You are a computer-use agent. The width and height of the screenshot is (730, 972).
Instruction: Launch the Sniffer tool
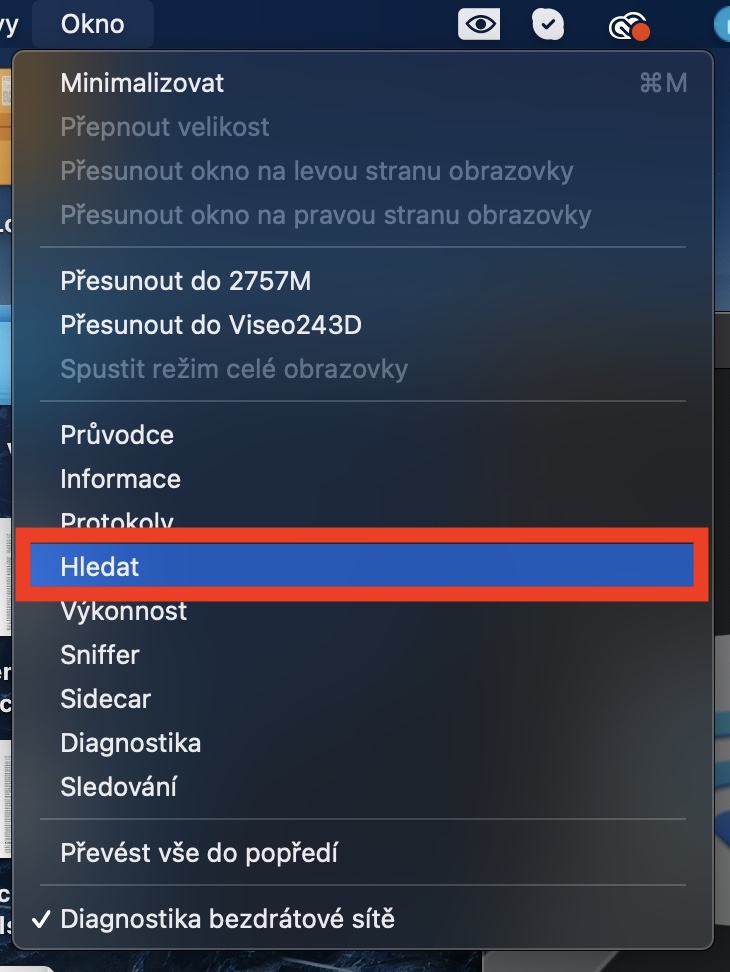[100, 655]
